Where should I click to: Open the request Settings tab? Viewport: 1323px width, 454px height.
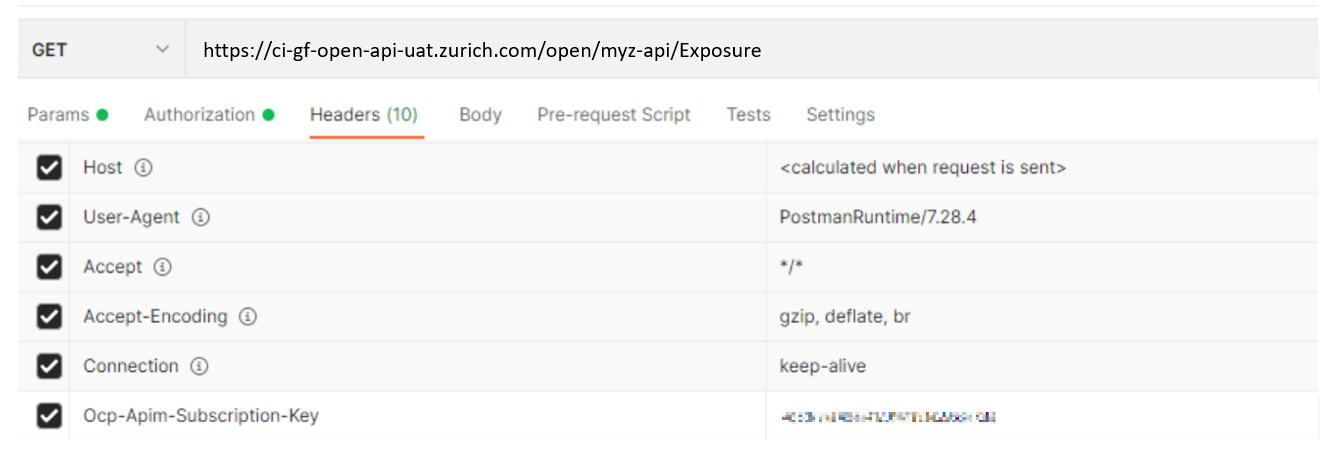pos(840,115)
